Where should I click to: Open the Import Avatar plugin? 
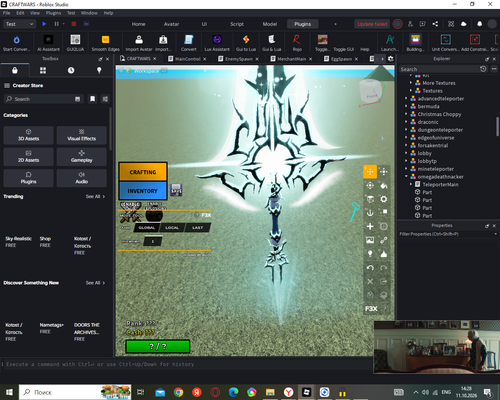[x=139, y=43]
